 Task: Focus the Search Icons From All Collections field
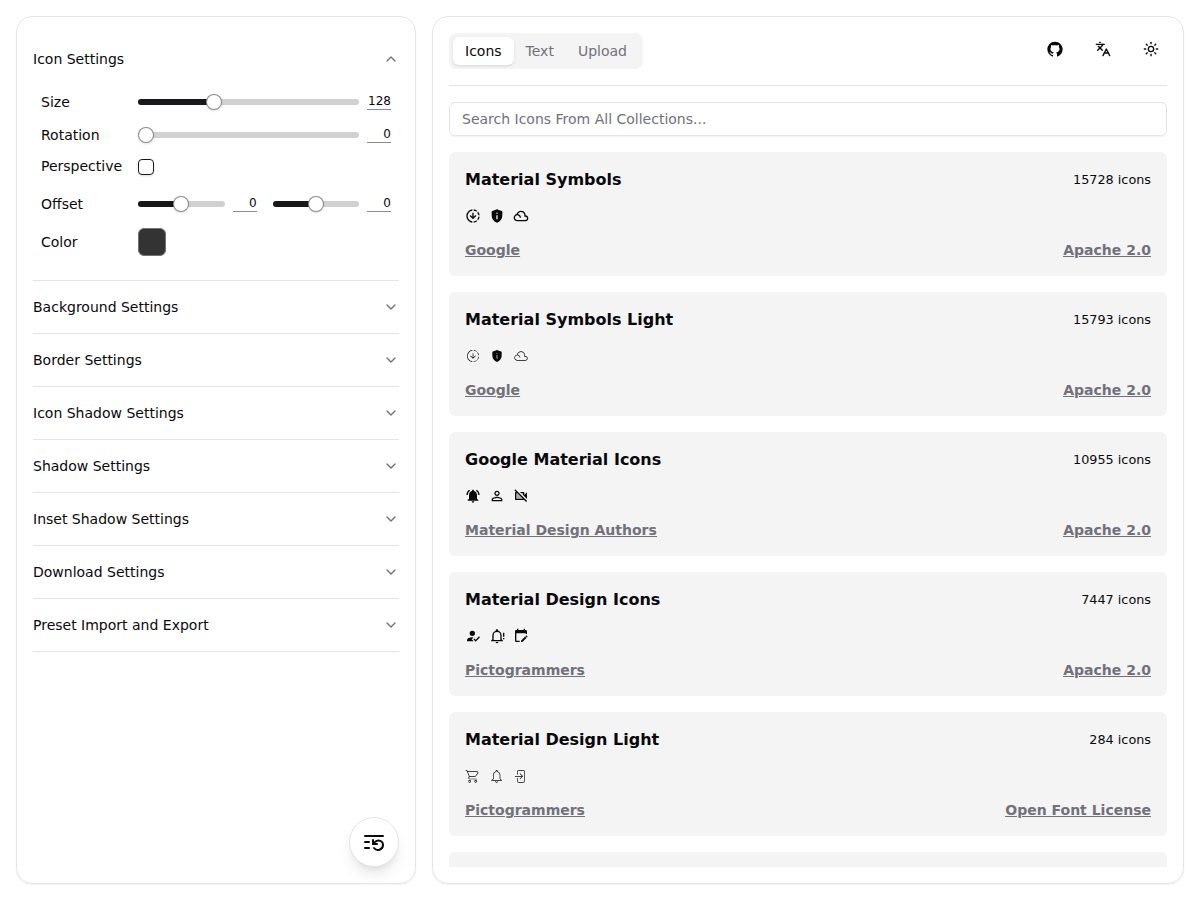point(808,119)
